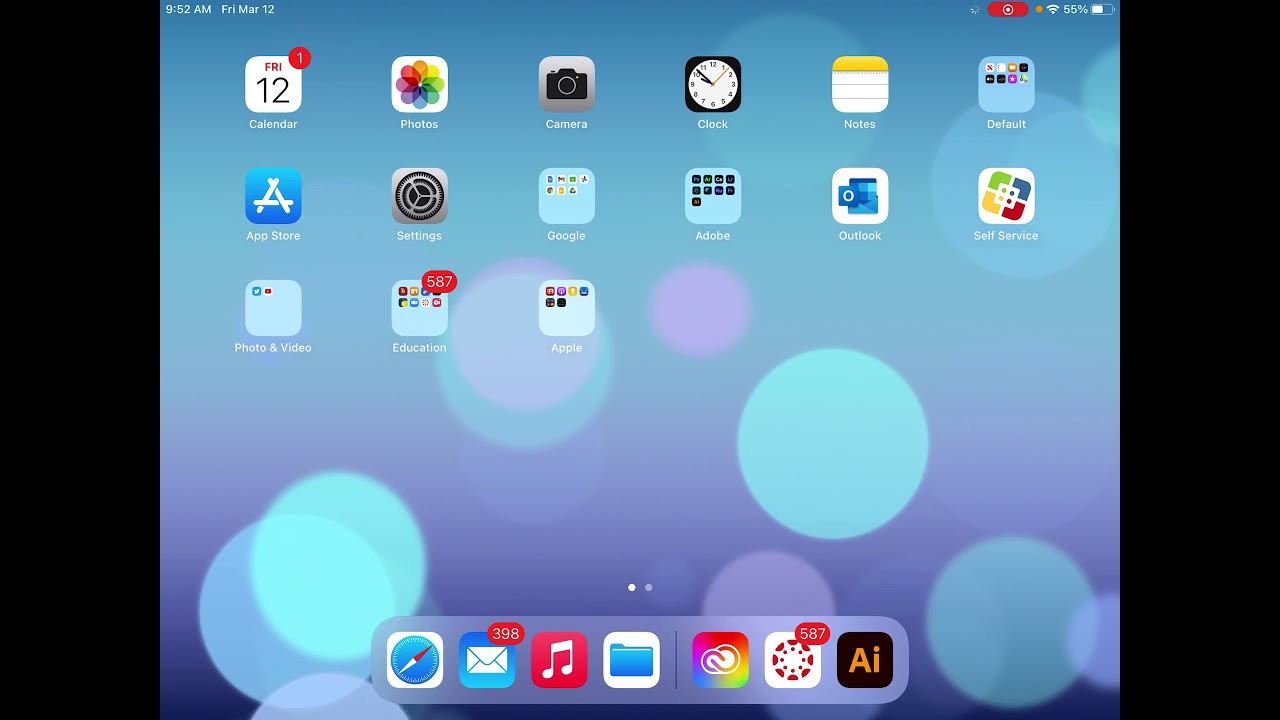Launch the Camera app
Screen dimensions: 1280x720
click(x=567, y=84)
